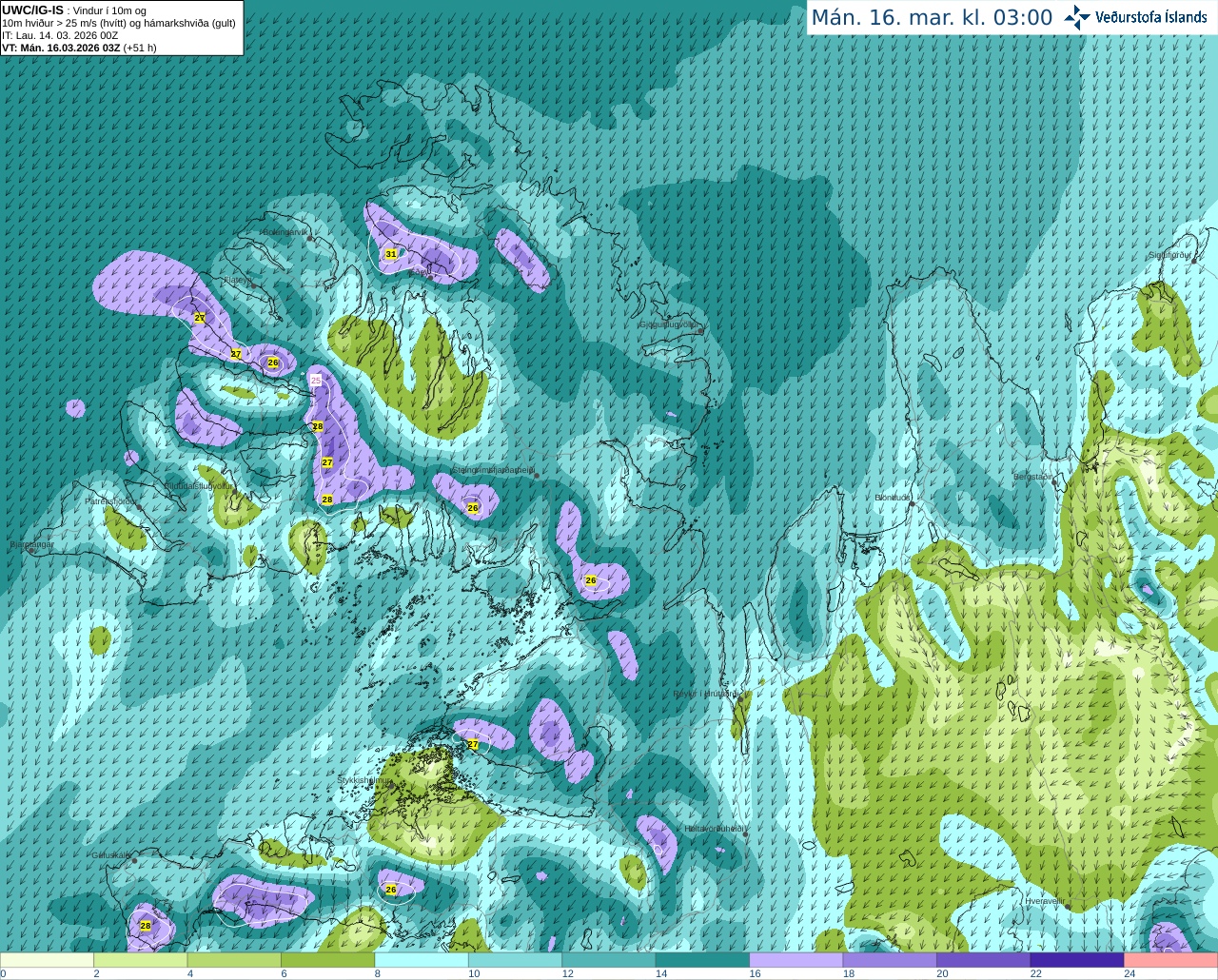Click the 'UWC/IG-IS' model title

[x=33, y=10]
